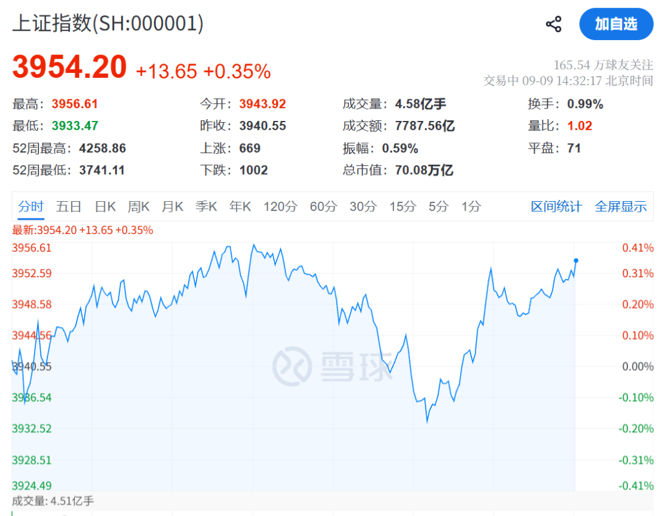Choose the 30分 interval tab
This screenshot has height=516, width=667.
click(363, 207)
